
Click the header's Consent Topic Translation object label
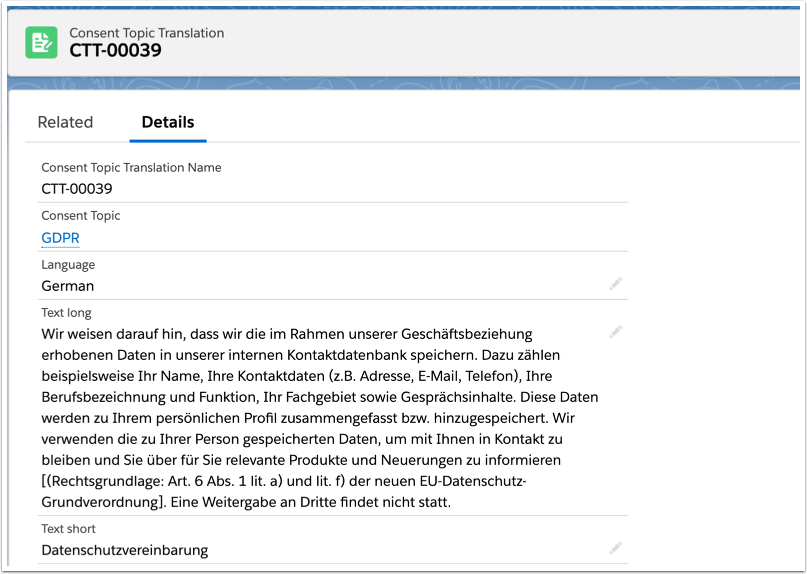[x=146, y=33]
